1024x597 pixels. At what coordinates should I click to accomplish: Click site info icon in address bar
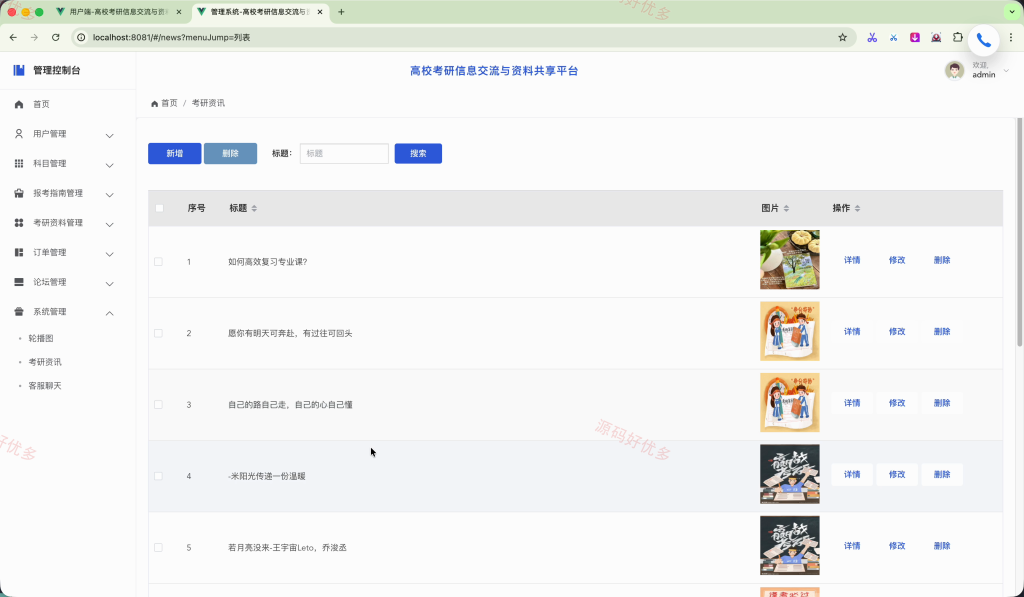pyautogui.click(x=81, y=37)
